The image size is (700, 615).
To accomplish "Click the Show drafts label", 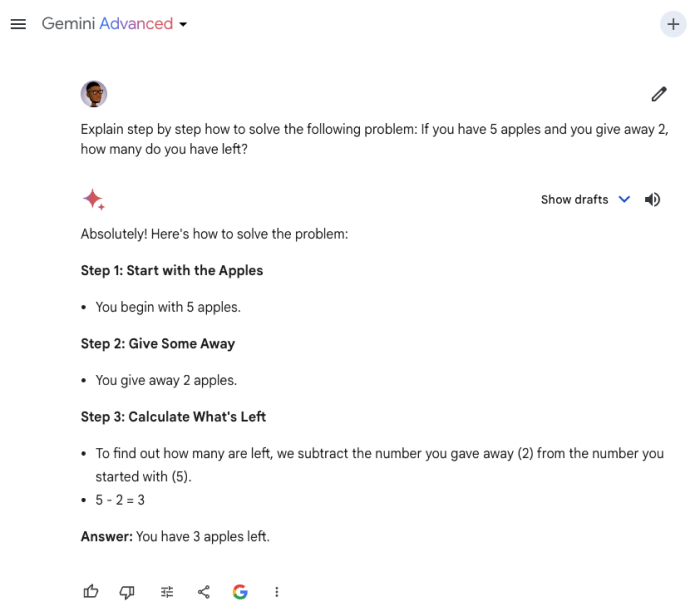I will 575,199.
